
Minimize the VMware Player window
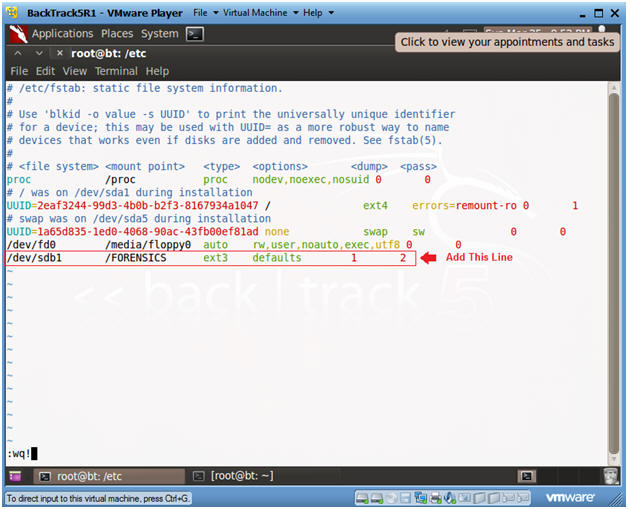pos(583,14)
